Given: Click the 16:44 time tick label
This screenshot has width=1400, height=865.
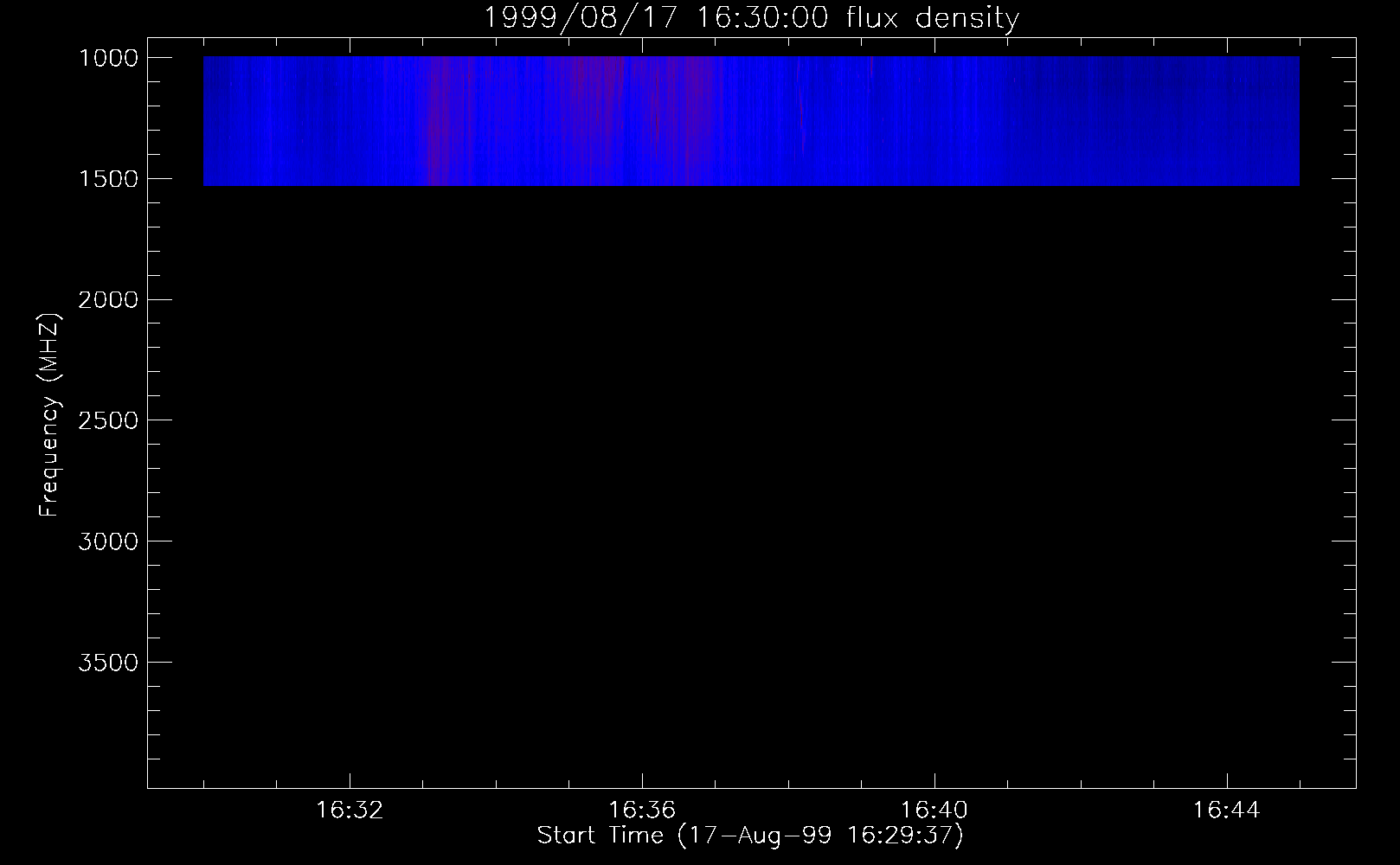Looking at the screenshot, I should click(1227, 811).
